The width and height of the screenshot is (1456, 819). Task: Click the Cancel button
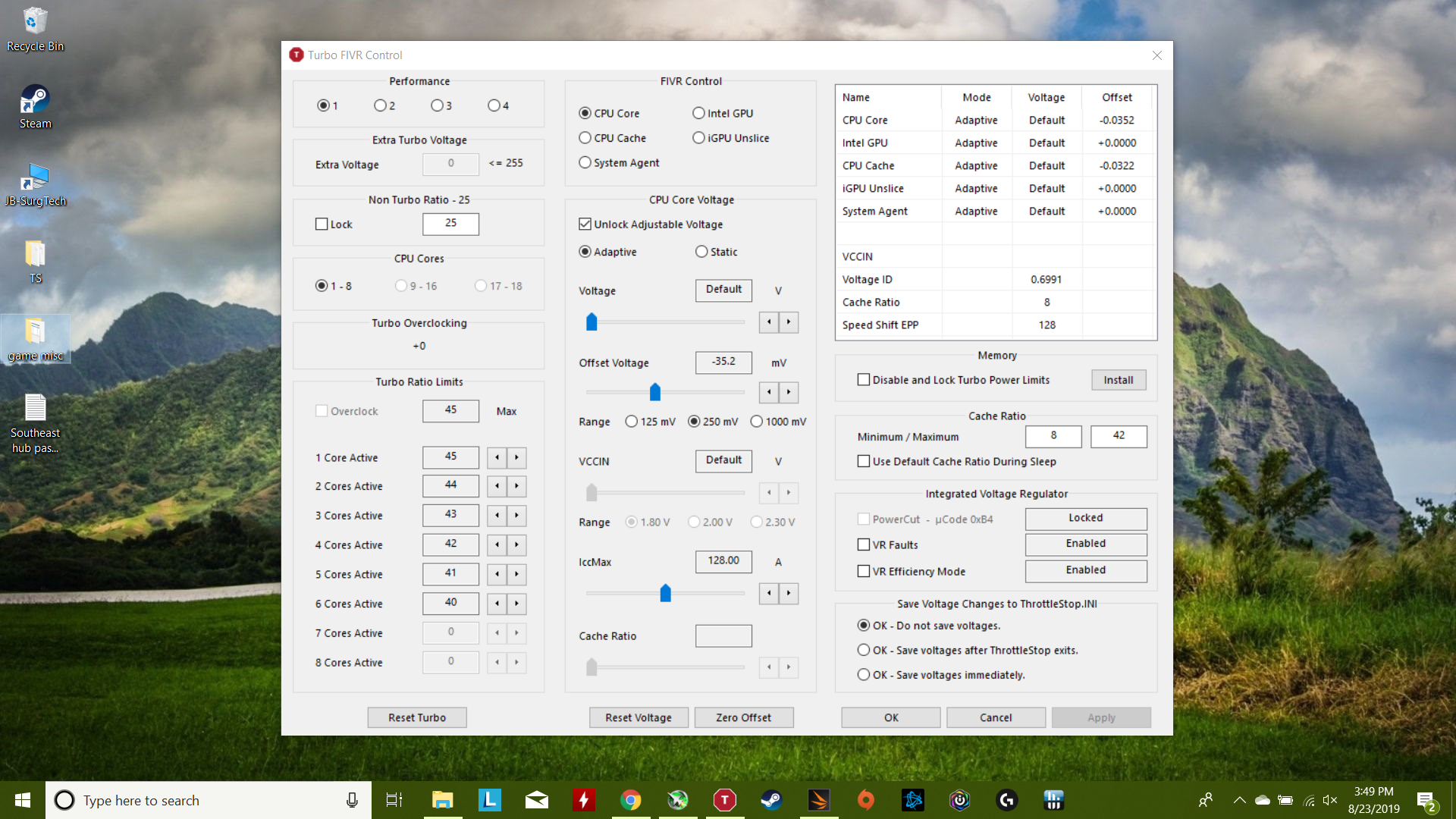click(x=996, y=717)
